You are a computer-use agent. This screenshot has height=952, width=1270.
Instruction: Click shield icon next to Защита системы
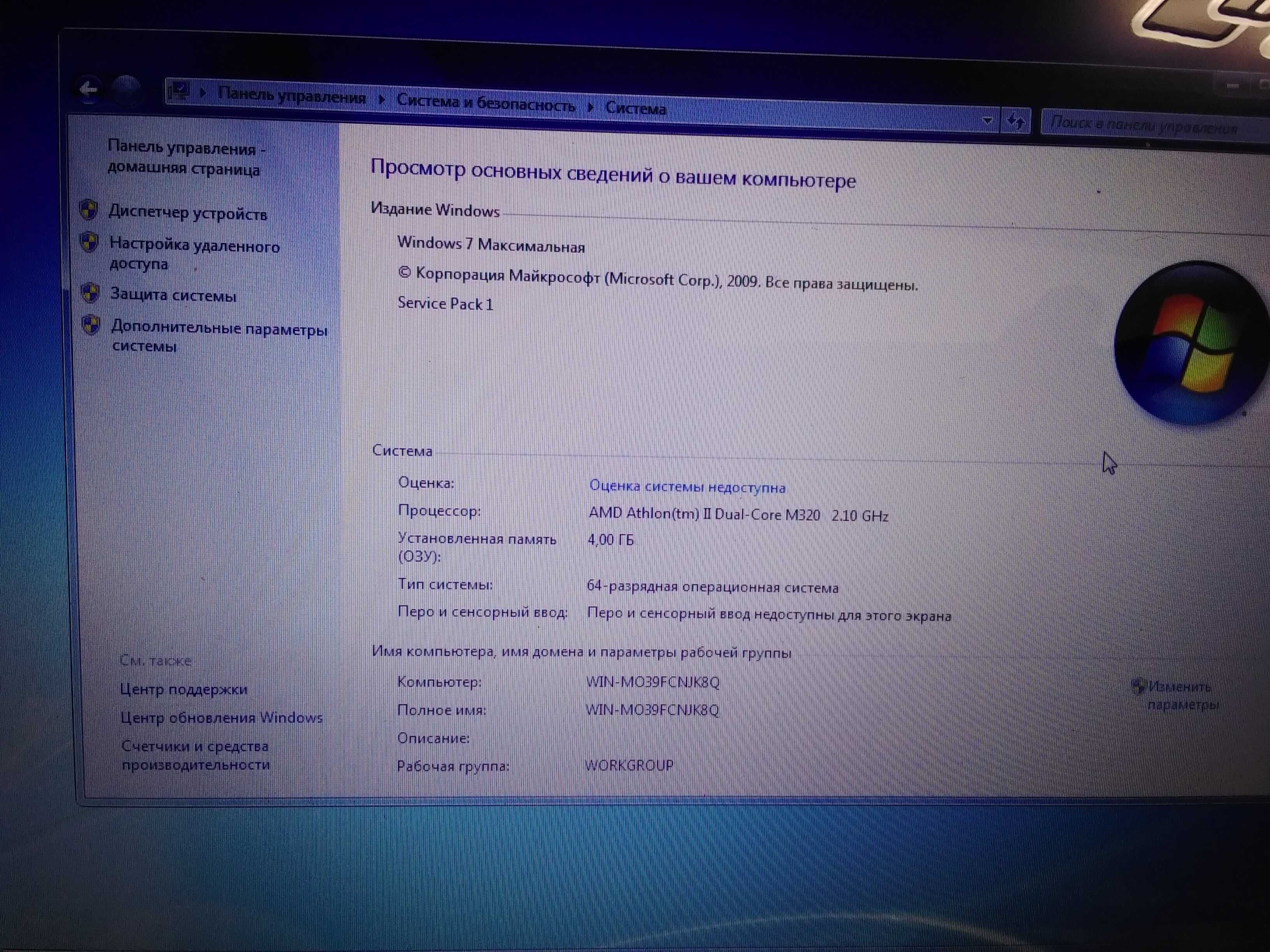click(x=90, y=293)
